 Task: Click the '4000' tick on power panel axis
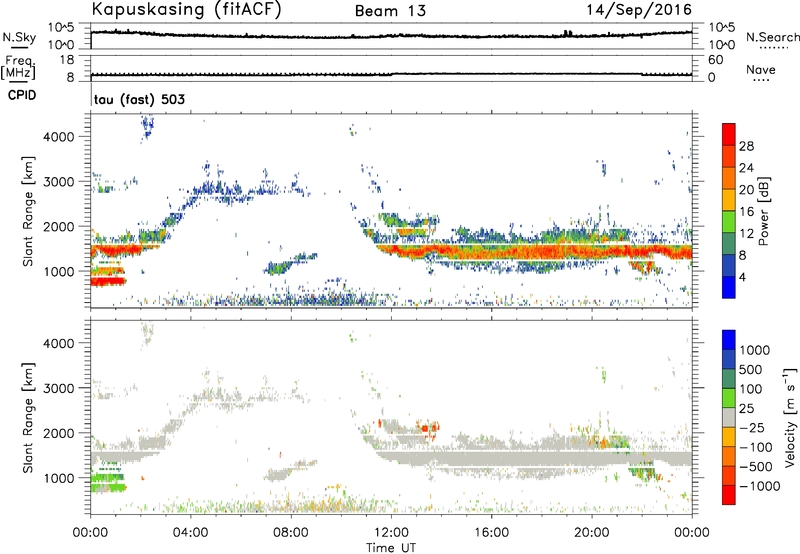(59, 137)
